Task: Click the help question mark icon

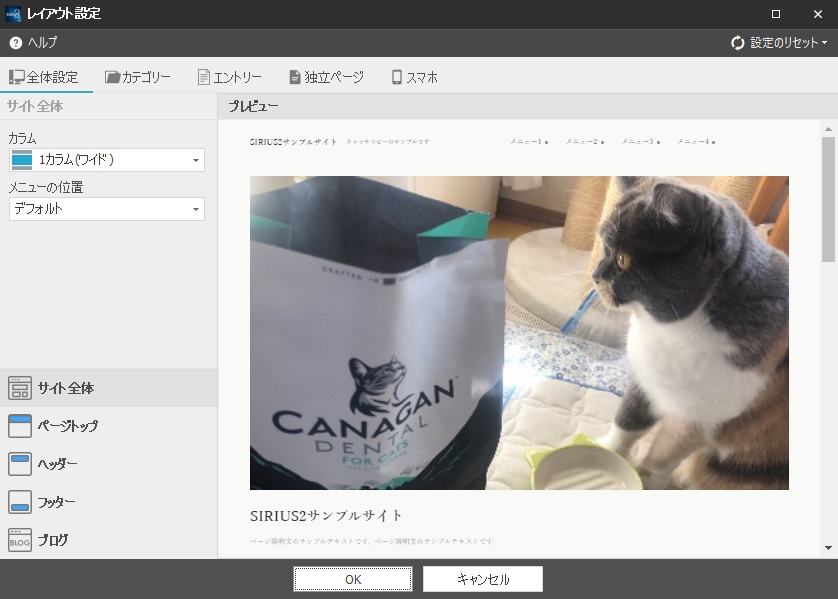Action: (x=16, y=43)
